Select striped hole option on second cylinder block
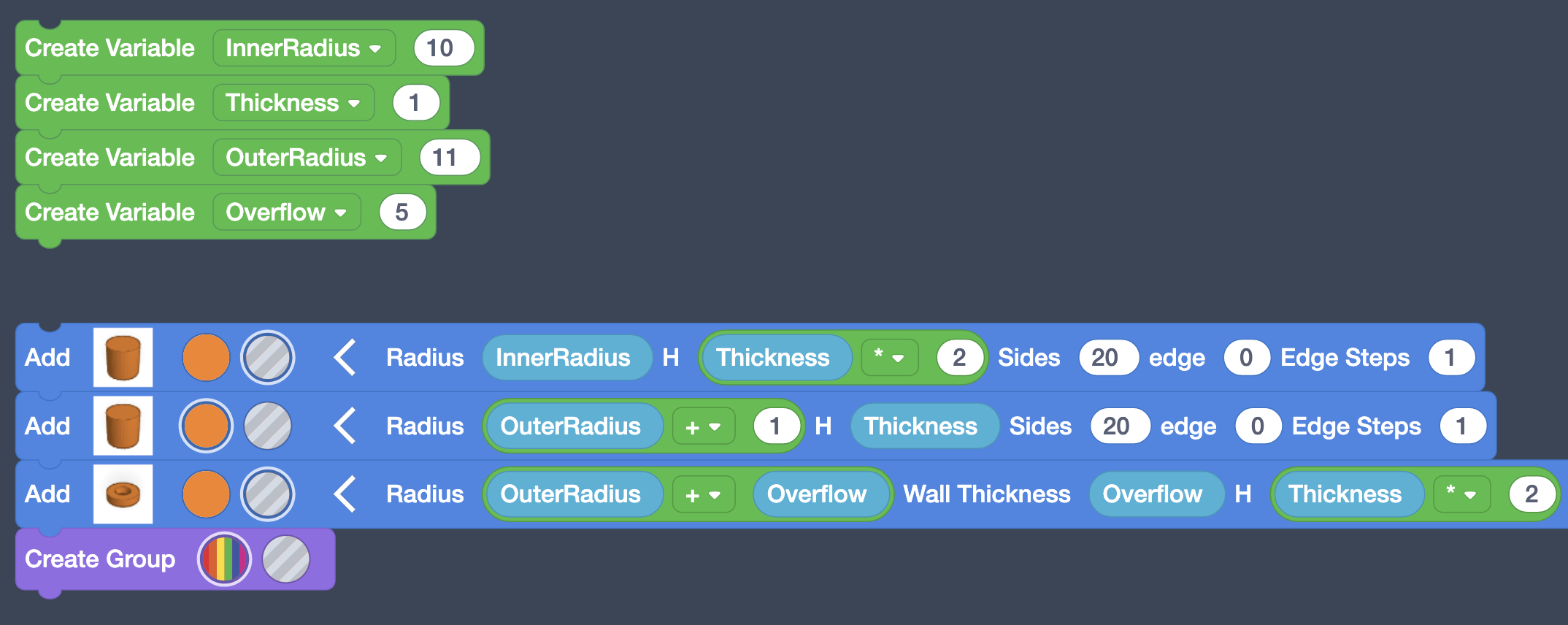 coord(268,426)
